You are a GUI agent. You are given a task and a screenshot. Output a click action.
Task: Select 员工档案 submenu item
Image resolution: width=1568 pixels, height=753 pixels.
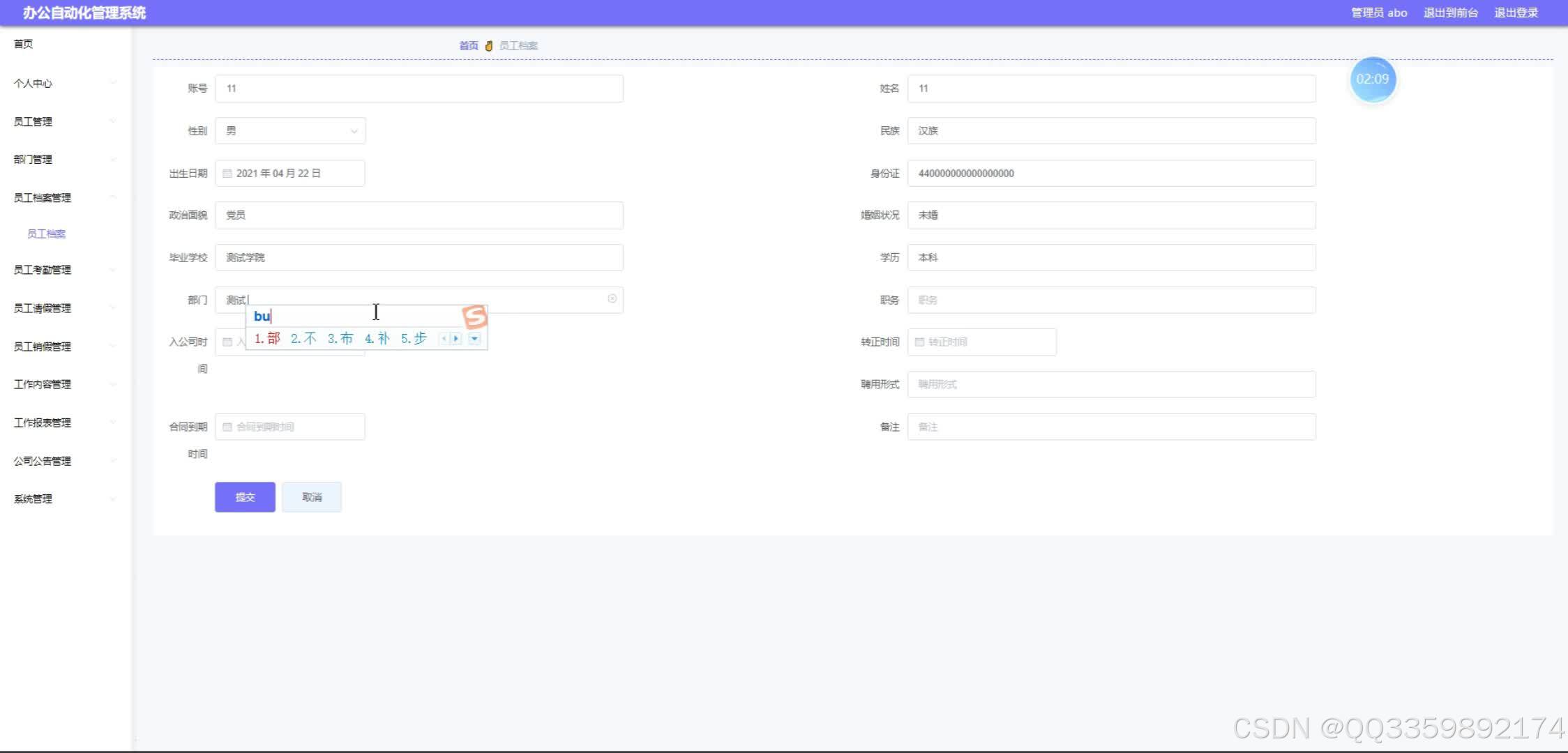47,234
